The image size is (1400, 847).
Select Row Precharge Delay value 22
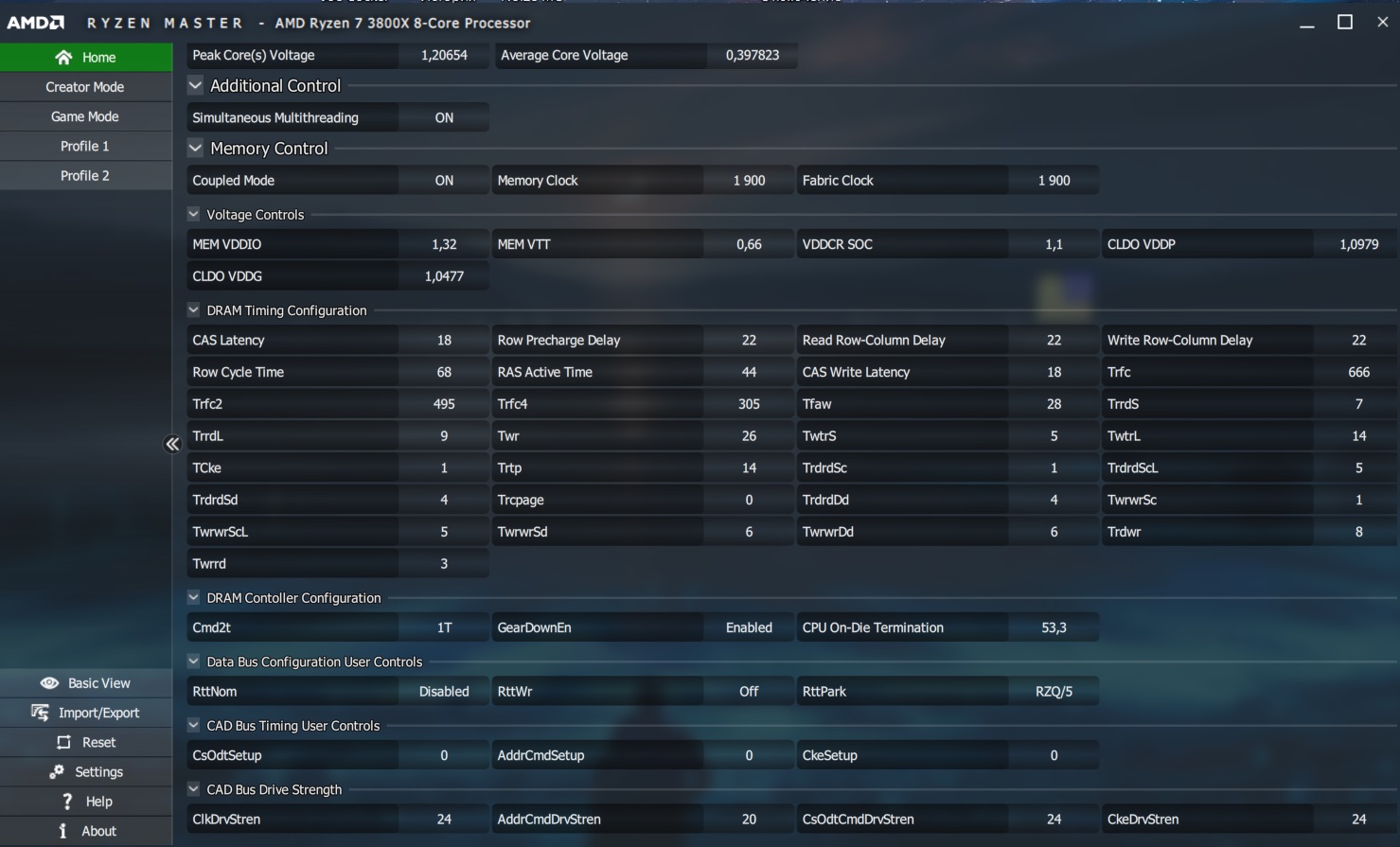[749, 340]
